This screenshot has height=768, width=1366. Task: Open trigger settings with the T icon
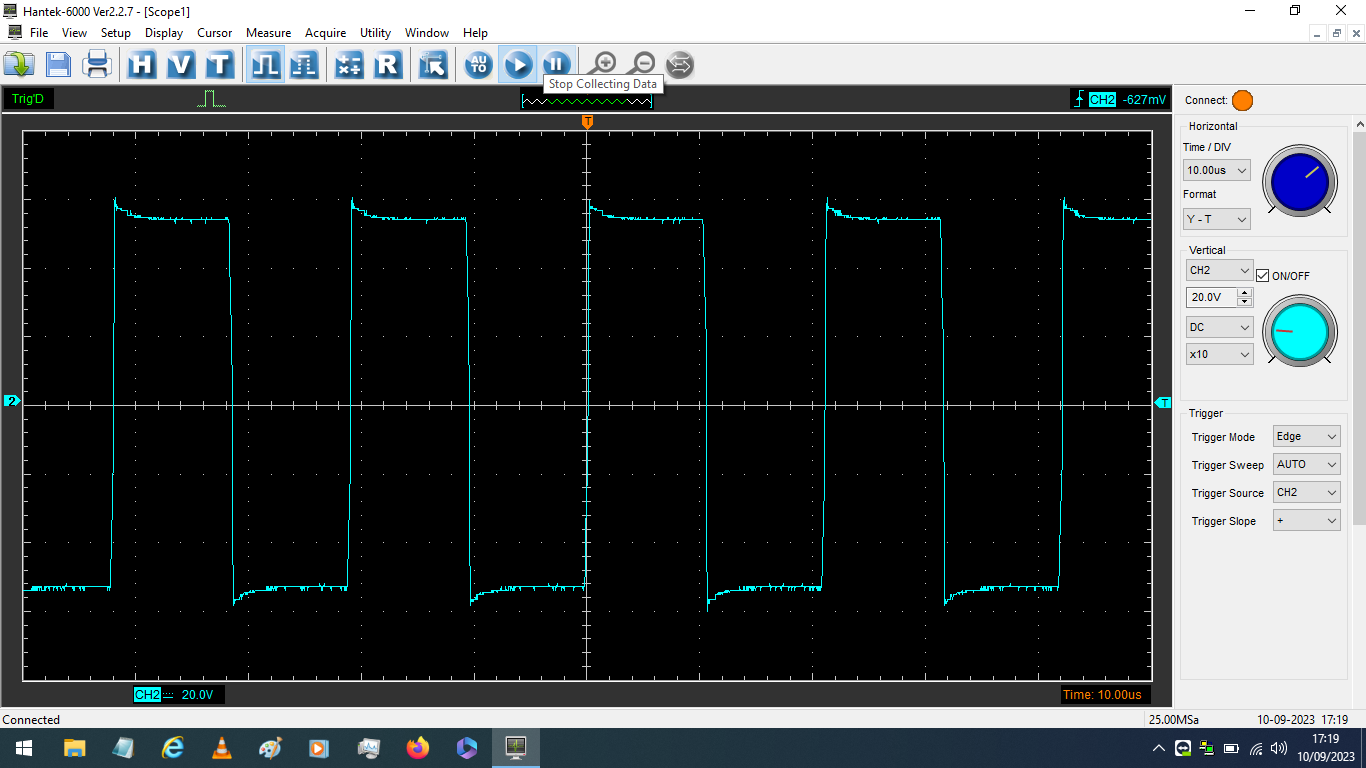219,65
